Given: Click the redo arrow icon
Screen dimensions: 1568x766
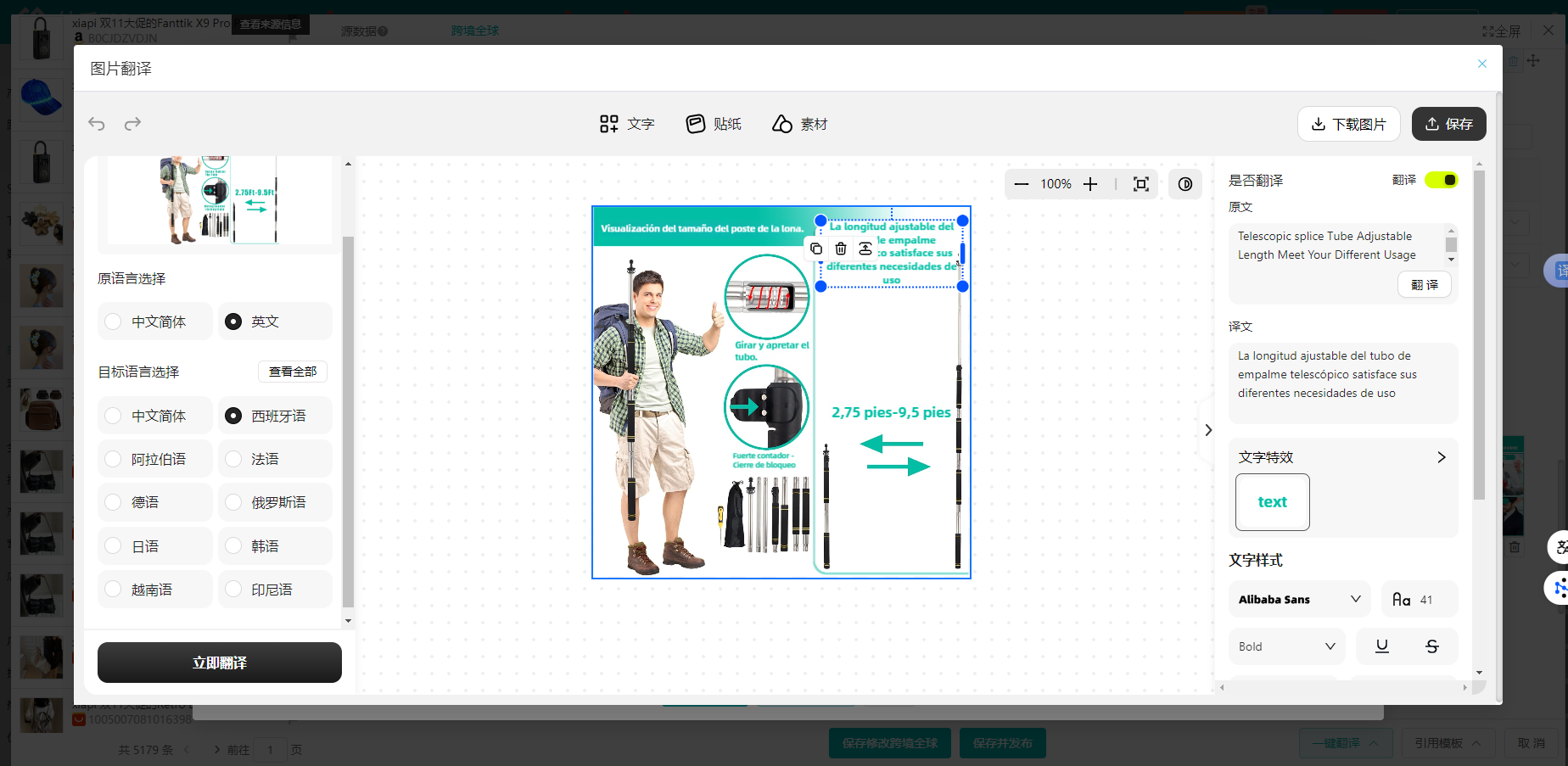Looking at the screenshot, I should [x=132, y=124].
